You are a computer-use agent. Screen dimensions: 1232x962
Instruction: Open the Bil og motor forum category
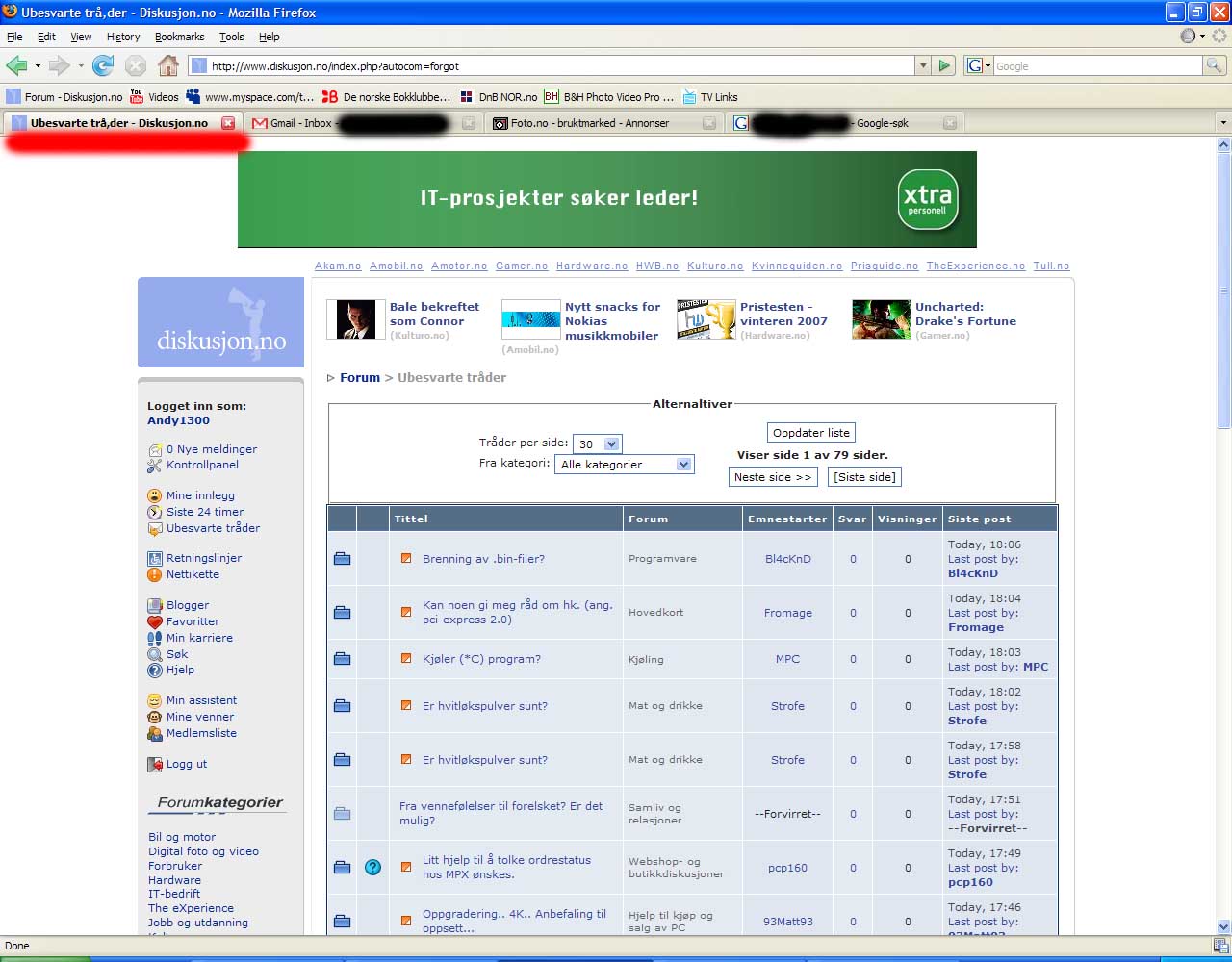pos(182,837)
